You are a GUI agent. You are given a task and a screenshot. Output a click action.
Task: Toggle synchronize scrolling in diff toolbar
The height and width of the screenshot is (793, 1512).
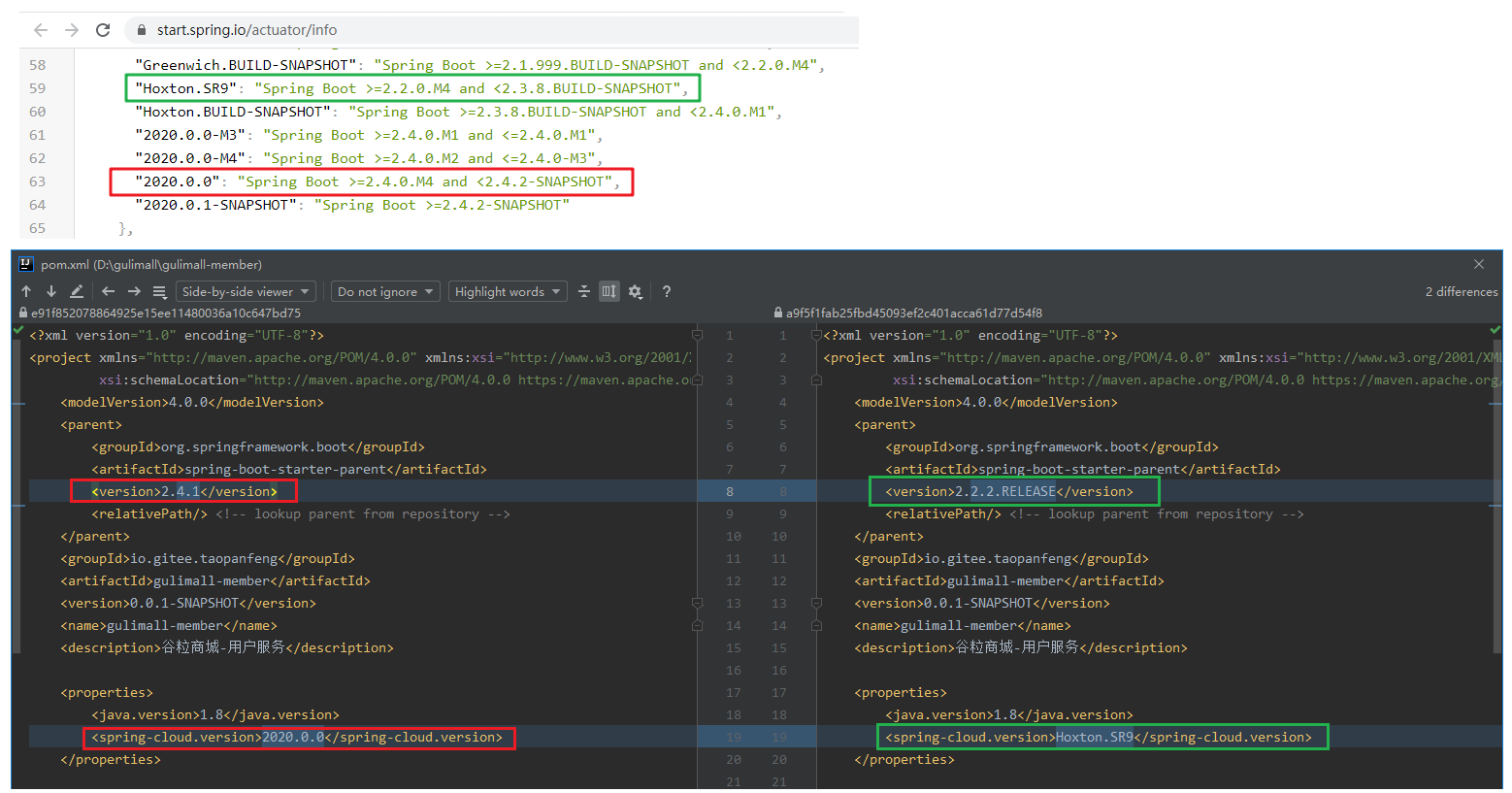[x=609, y=291]
